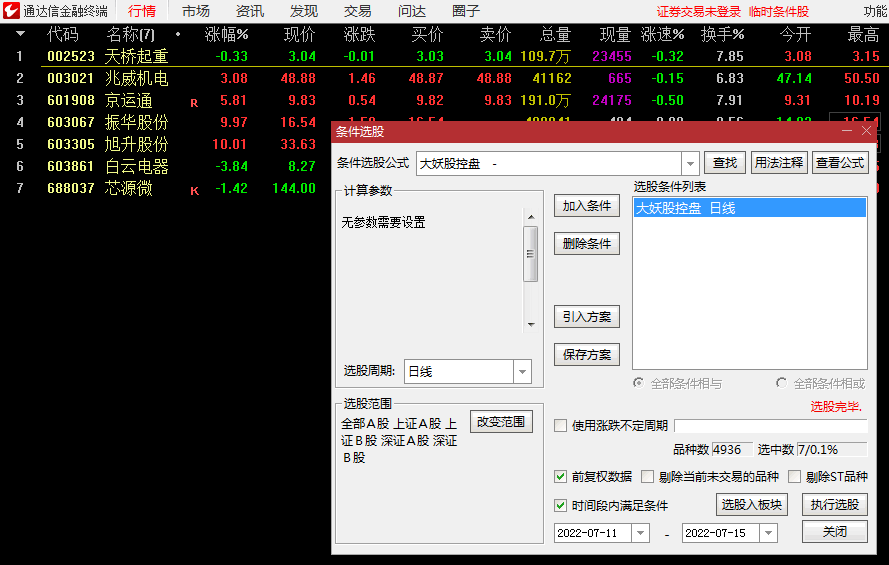Minimize the 条件选股 dialog
Image resolution: width=889 pixels, height=565 pixels.
(x=847, y=131)
